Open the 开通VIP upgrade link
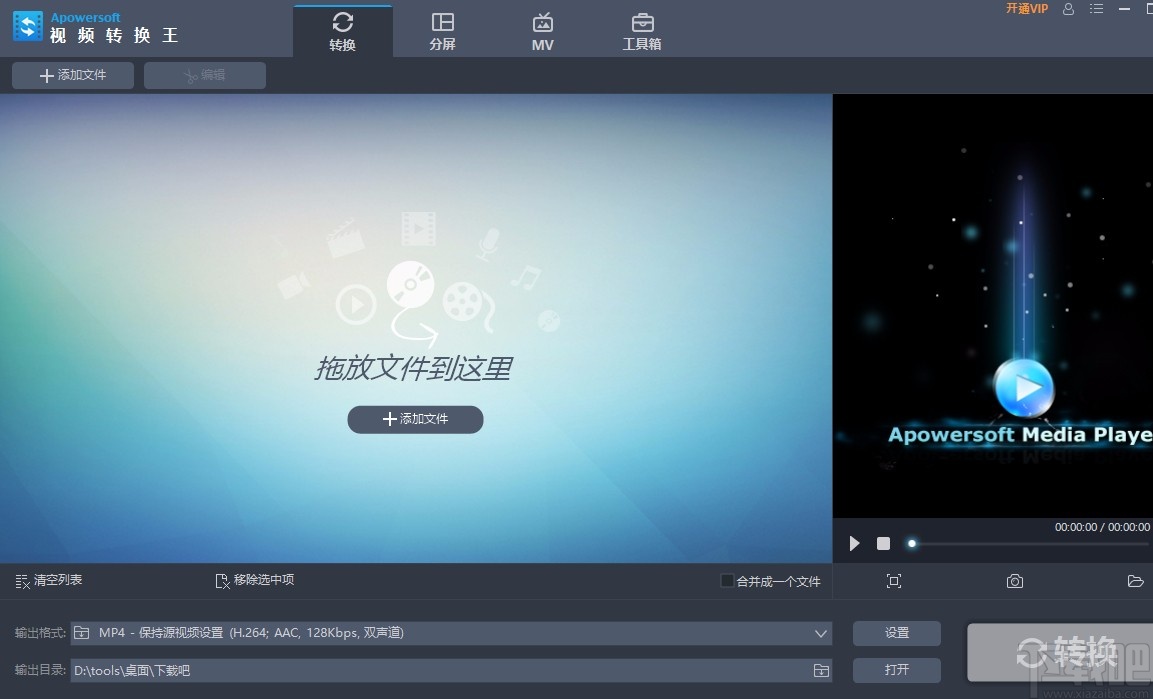The width and height of the screenshot is (1153, 699). pos(1027,9)
